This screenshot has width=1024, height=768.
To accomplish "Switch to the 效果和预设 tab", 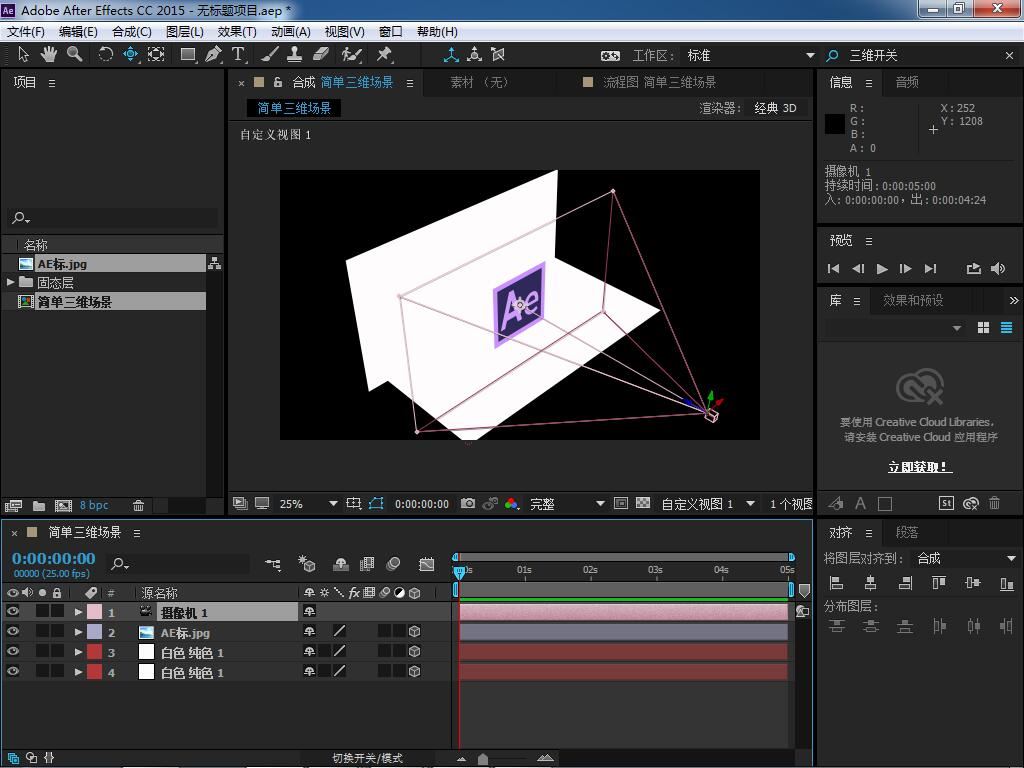I will 913,300.
